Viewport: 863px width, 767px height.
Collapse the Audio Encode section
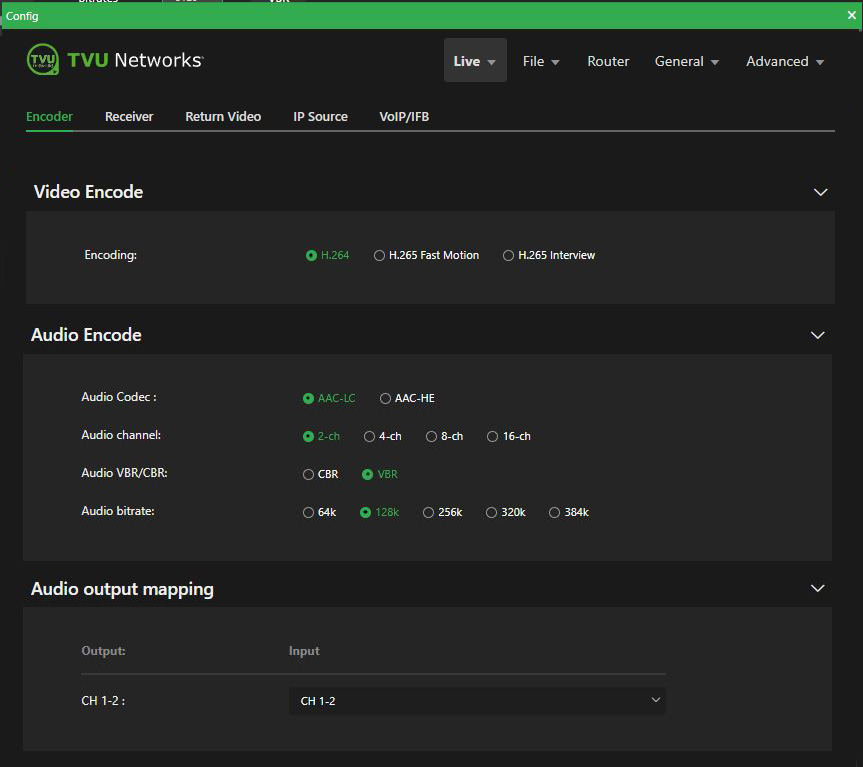click(x=818, y=335)
